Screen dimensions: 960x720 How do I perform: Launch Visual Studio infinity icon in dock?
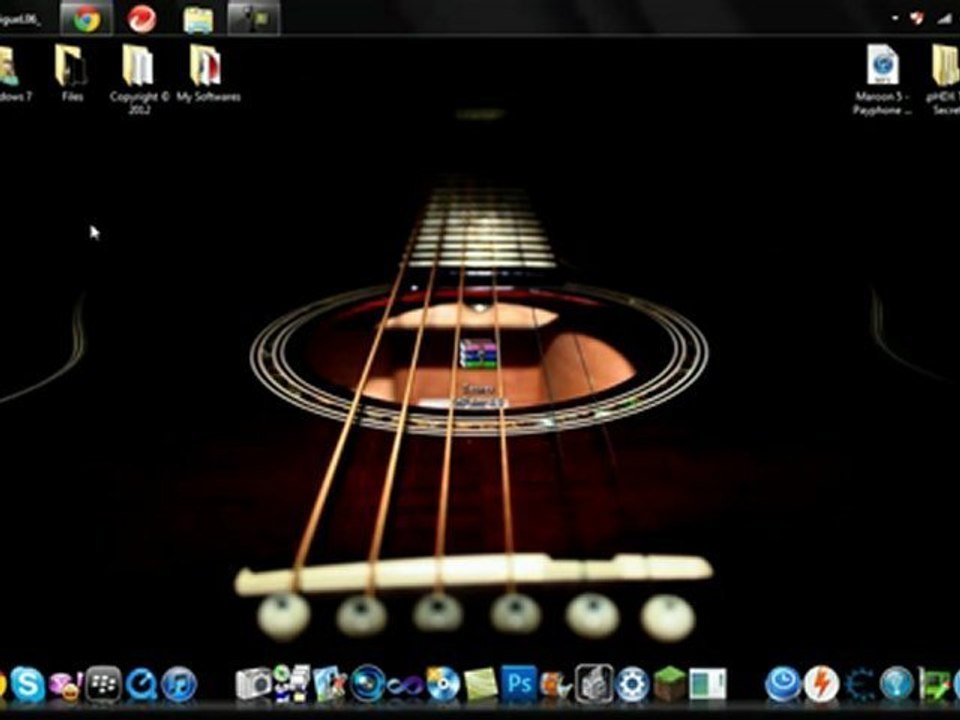tap(405, 685)
